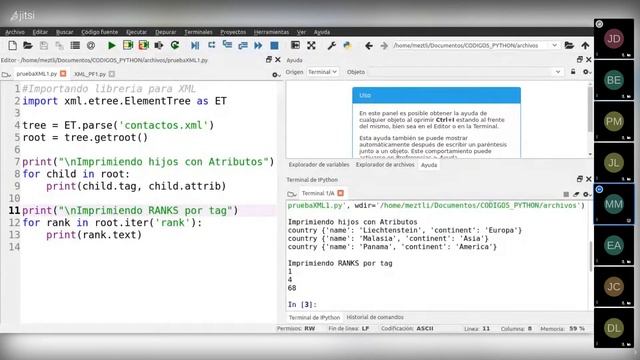Screen dimensions: 640x360
Task: Select Terminal 1/A console tab
Action: tap(318, 193)
